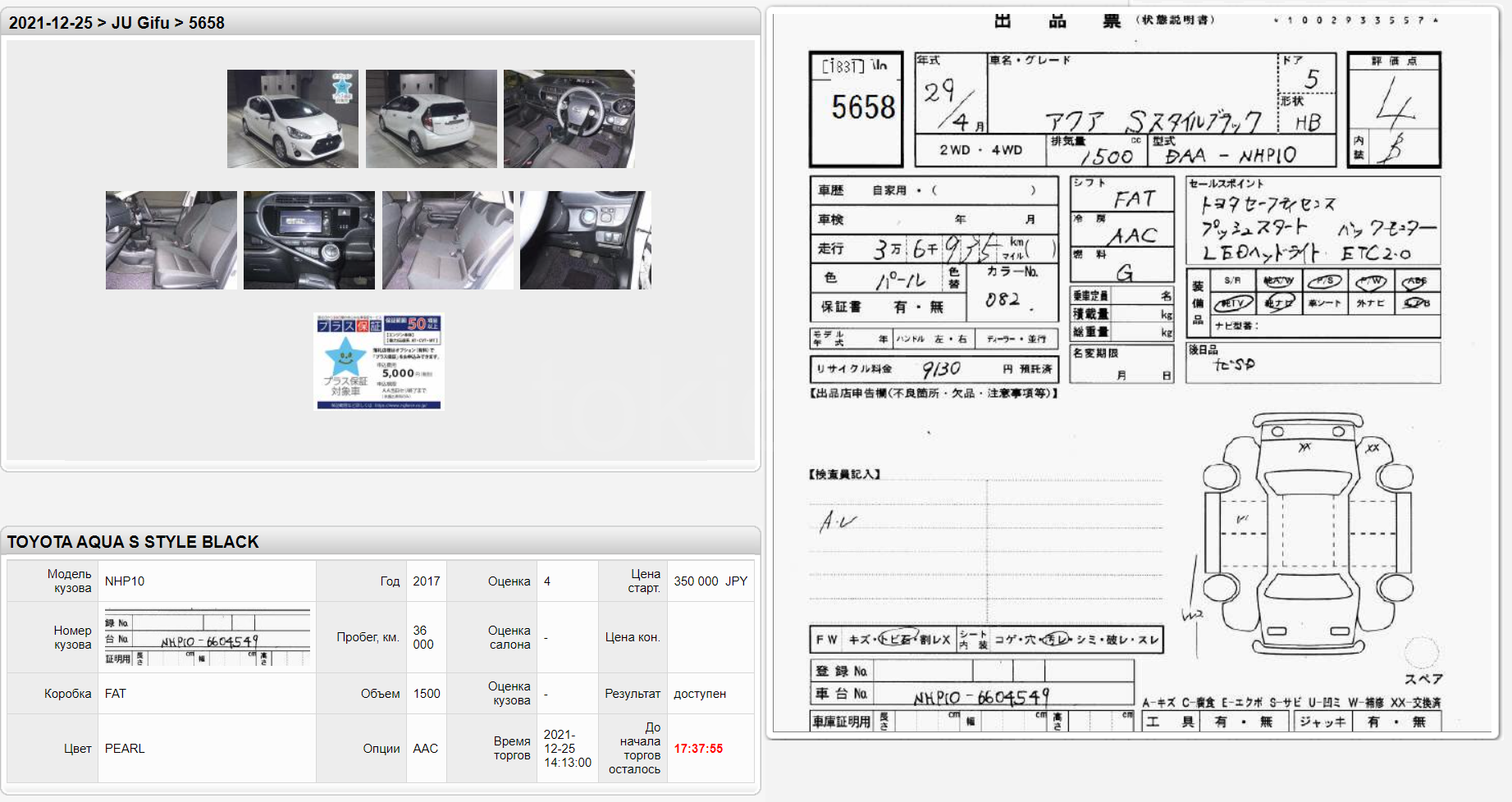
Task: Select the engine volume value 1500
Action: pyautogui.click(x=427, y=694)
